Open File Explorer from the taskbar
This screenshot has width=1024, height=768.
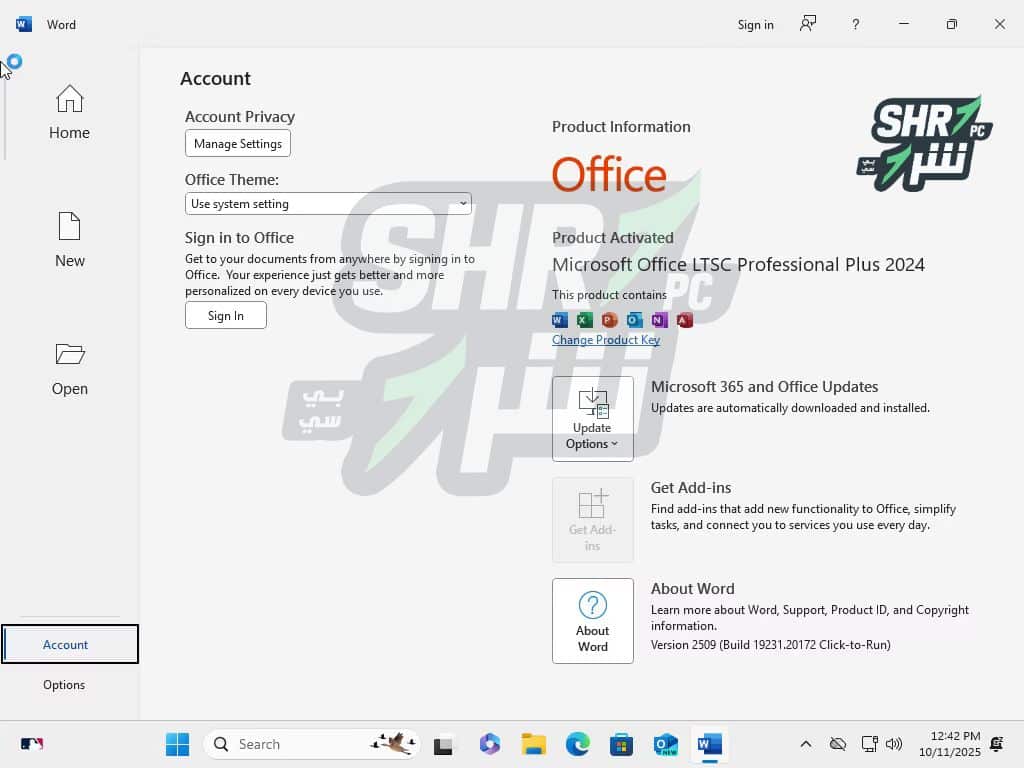[533, 744]
